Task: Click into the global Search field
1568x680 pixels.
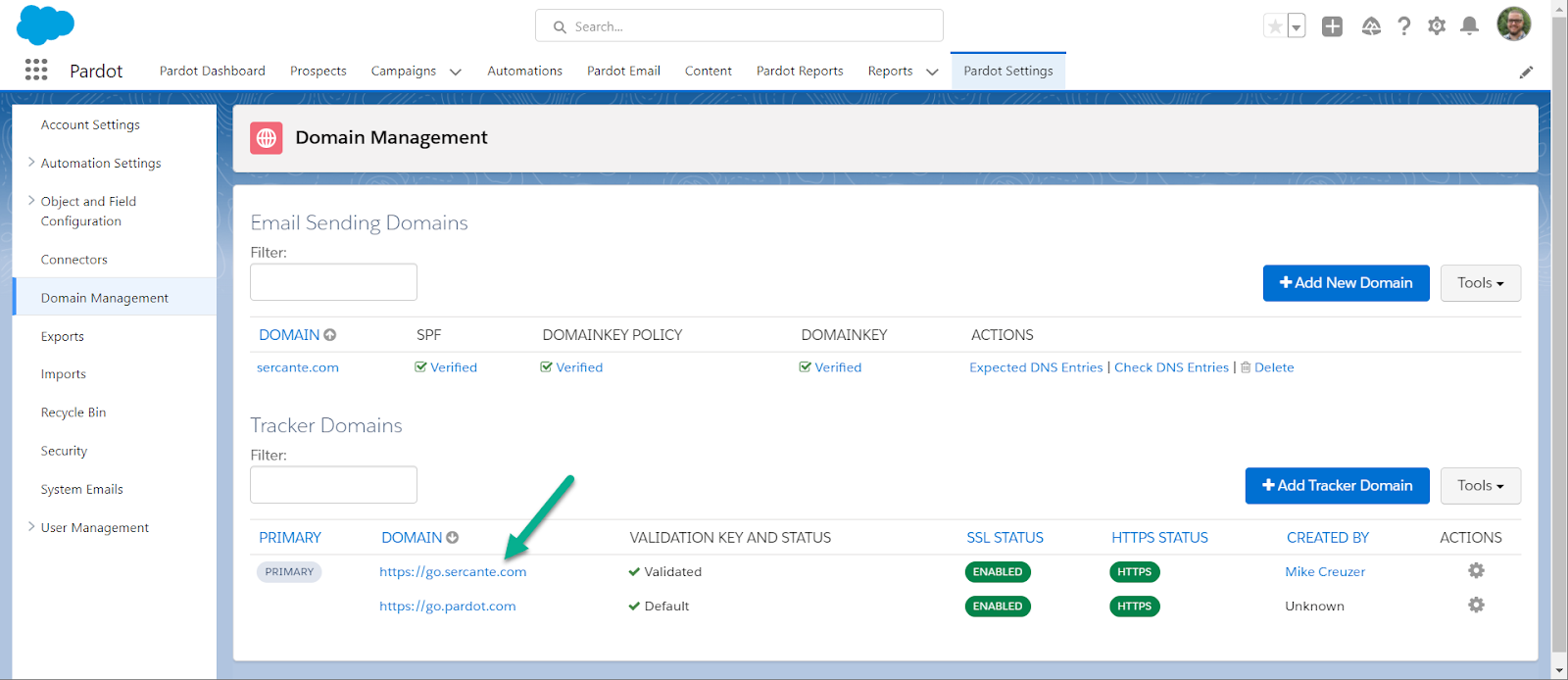Action: [739, 25]
